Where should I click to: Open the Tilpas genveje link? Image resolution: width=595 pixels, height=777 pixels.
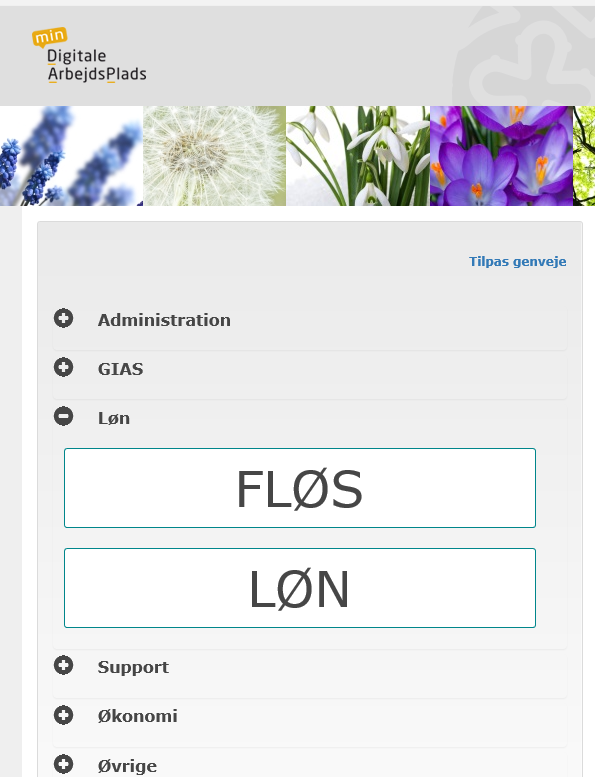pos(518,262)
